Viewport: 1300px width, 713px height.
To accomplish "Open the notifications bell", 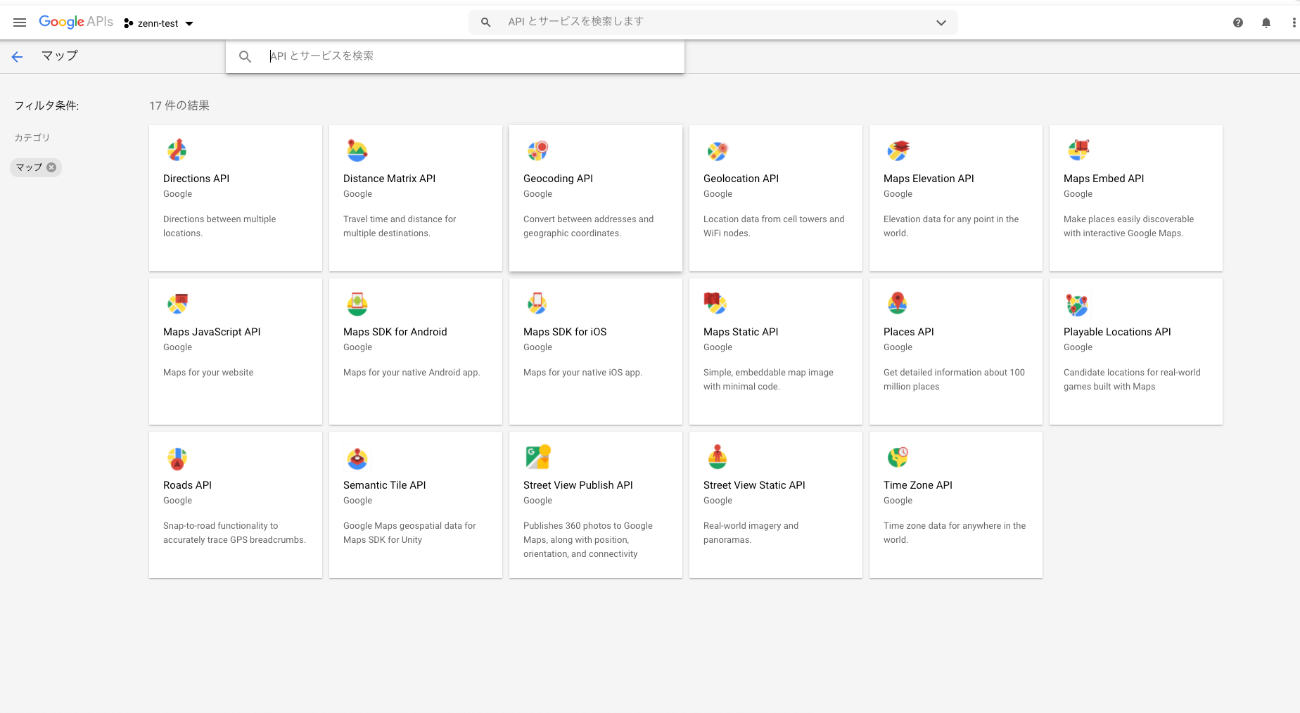I will (1266, 22).
